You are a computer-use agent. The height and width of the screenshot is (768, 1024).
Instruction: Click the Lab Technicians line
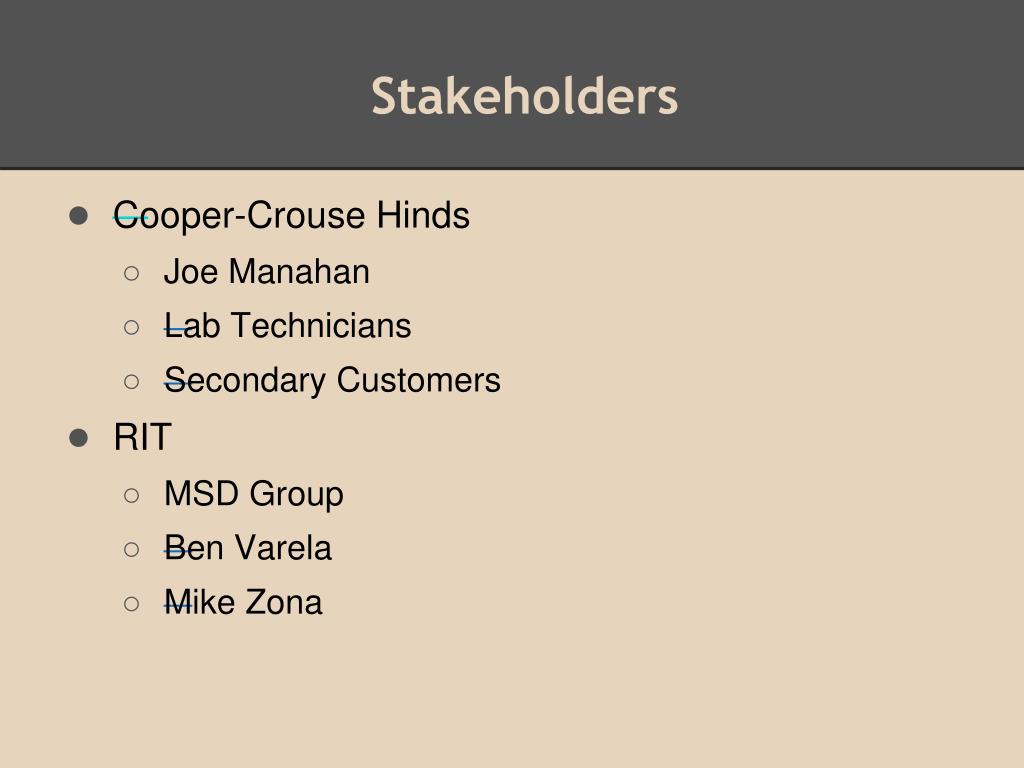[x=287, y=326]
